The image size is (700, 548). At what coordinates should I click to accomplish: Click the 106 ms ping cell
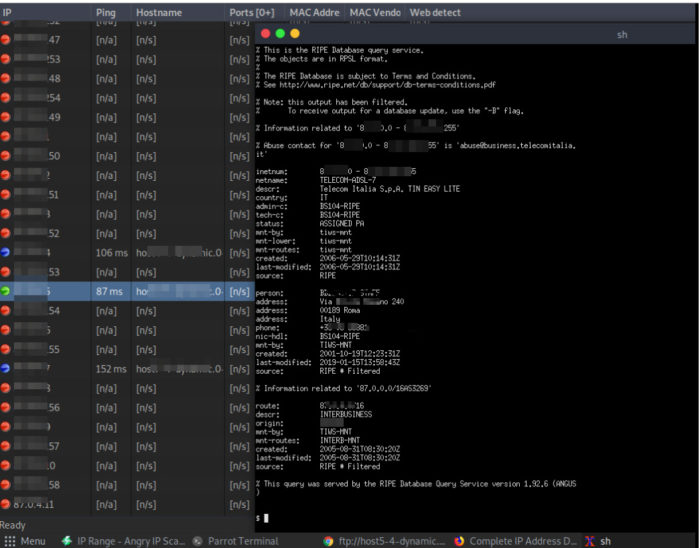point(112,253)
